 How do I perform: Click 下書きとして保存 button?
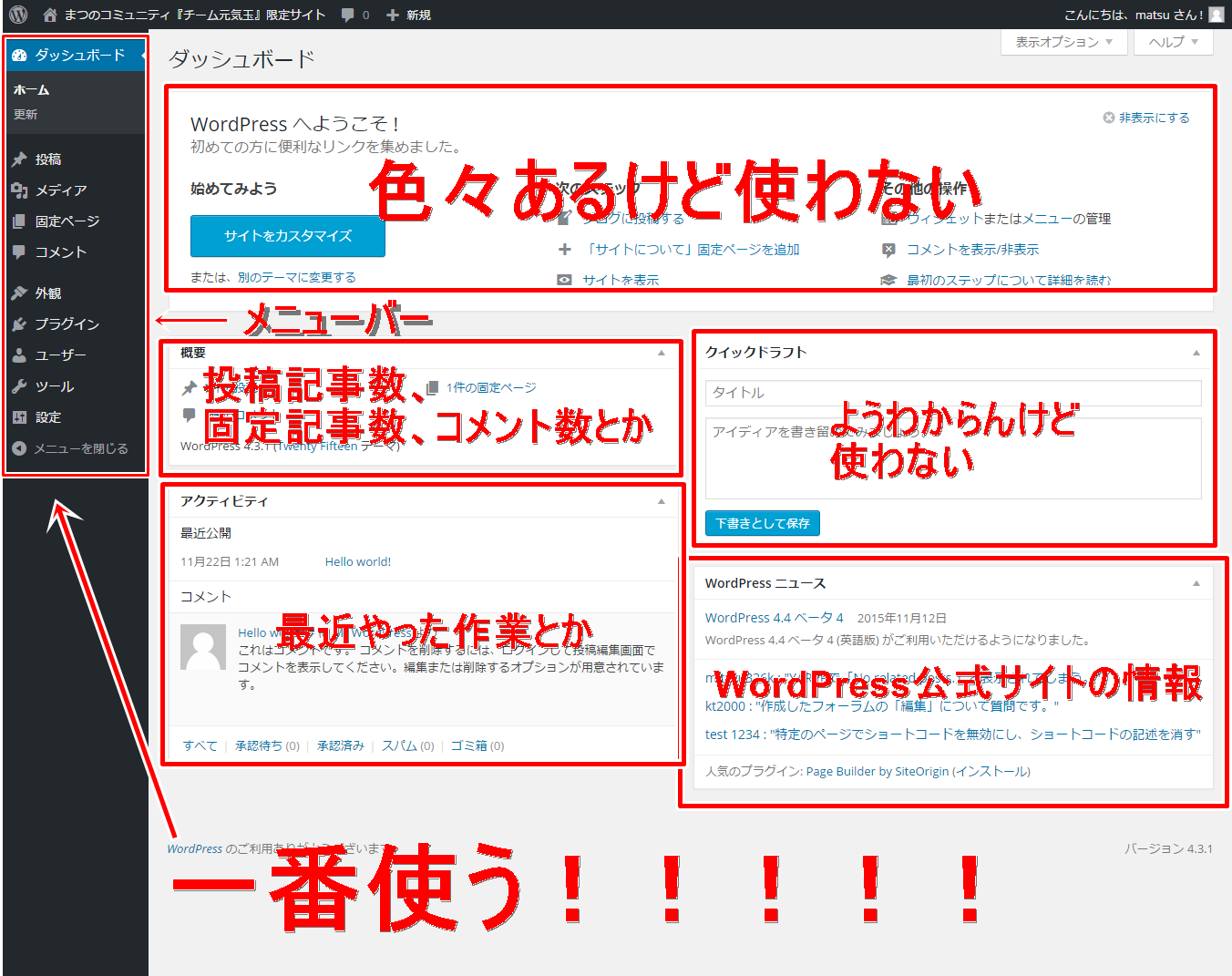(x=763, y=523)
